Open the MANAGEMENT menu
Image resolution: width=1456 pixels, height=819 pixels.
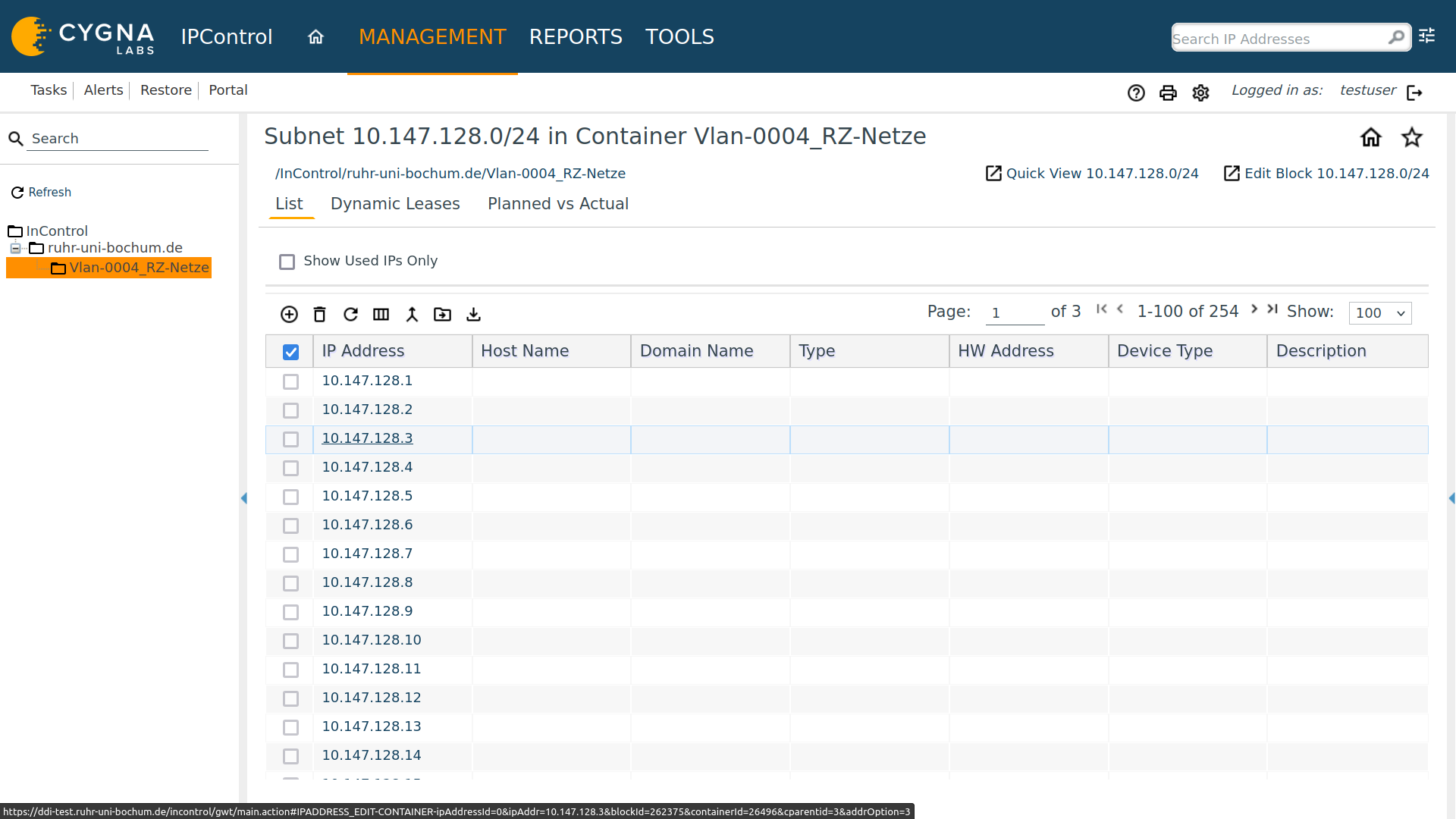(x=432, y=36)
